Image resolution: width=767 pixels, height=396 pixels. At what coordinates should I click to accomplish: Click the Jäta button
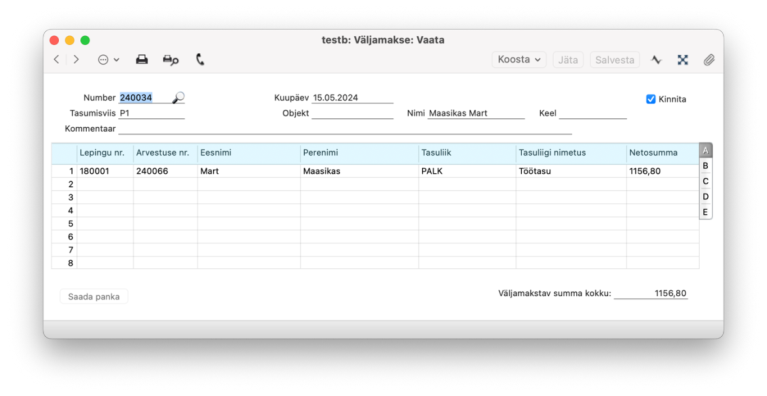point(568,60)
